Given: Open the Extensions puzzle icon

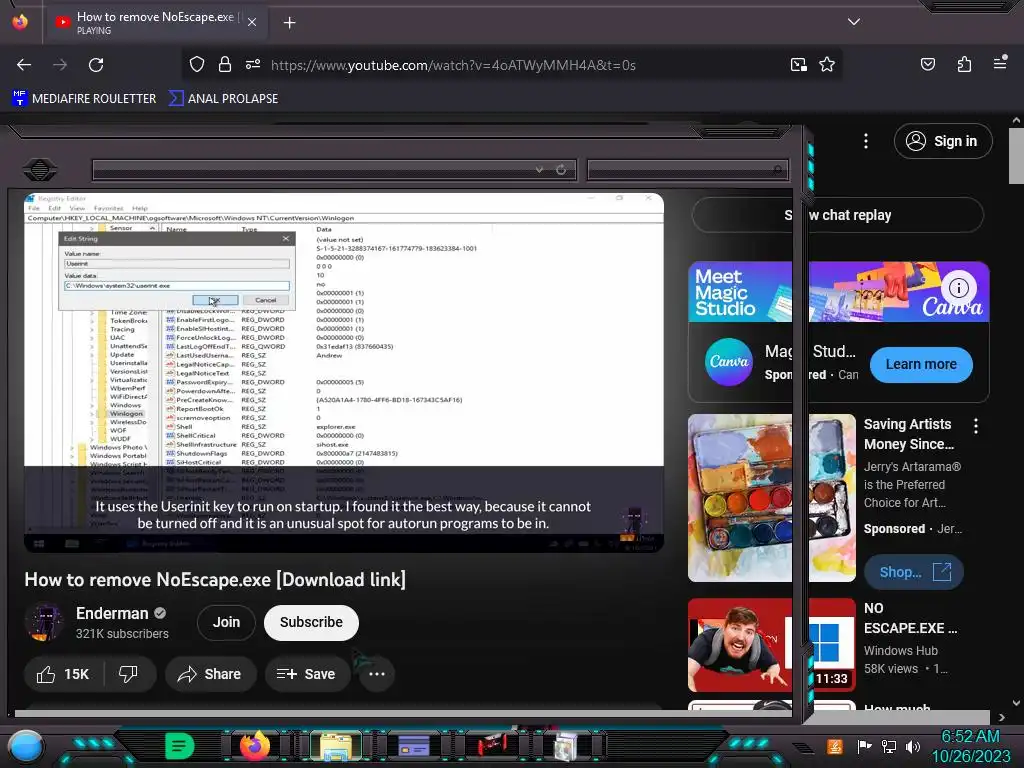Looking at the screenshot, I should coord(964,64).
